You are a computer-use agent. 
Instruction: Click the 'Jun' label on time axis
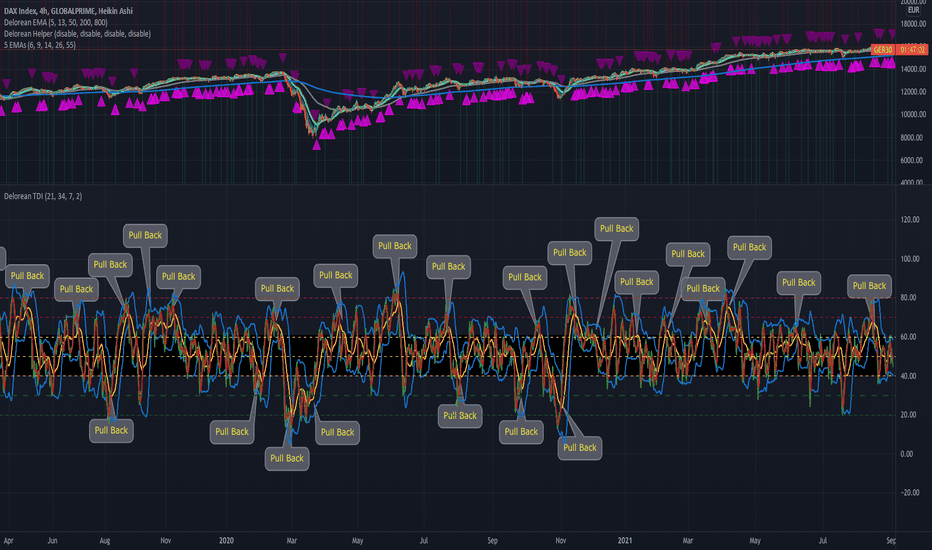[52, 540]
